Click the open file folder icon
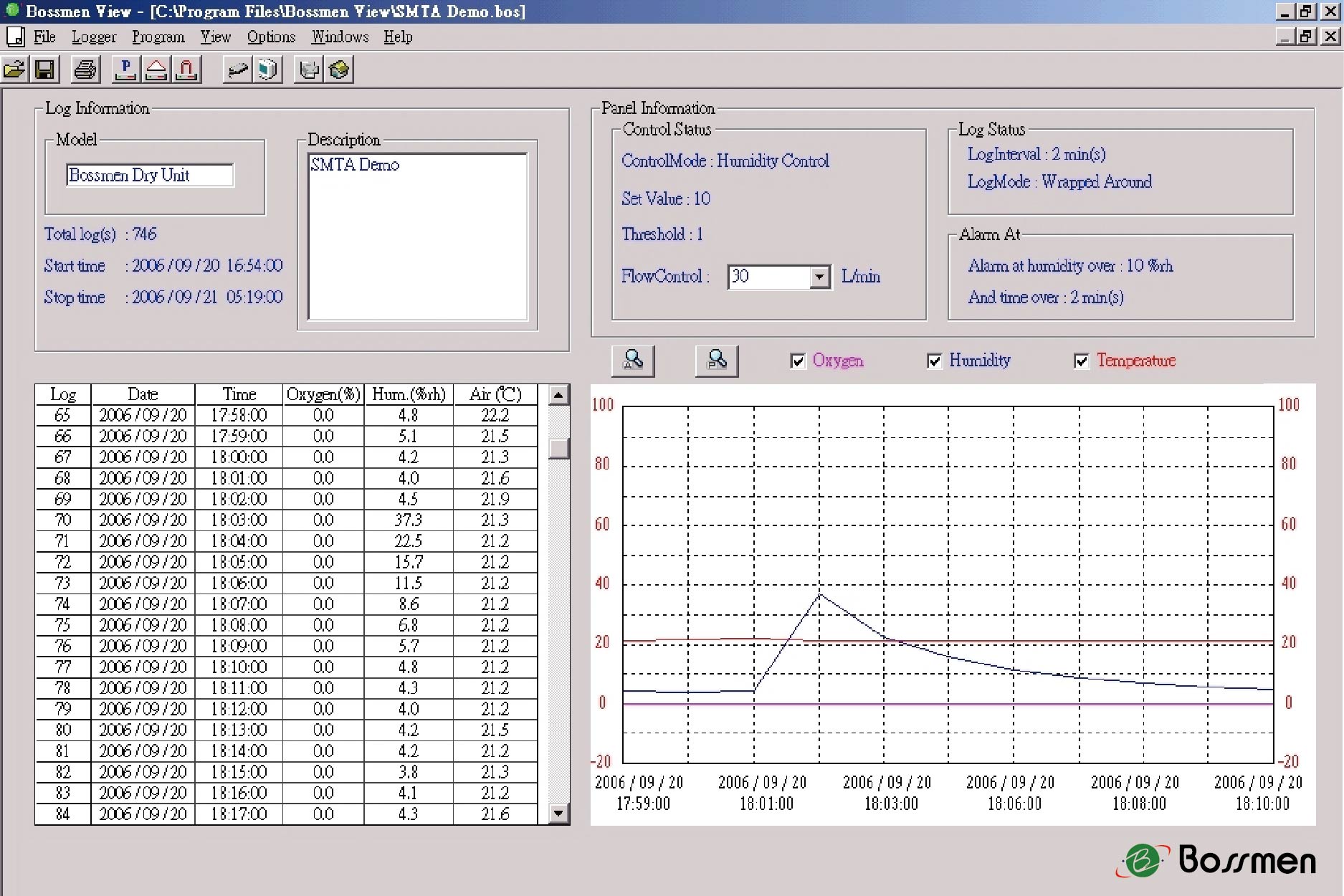Viewport: 1344px width, 896px height. (x=15, y=70)
